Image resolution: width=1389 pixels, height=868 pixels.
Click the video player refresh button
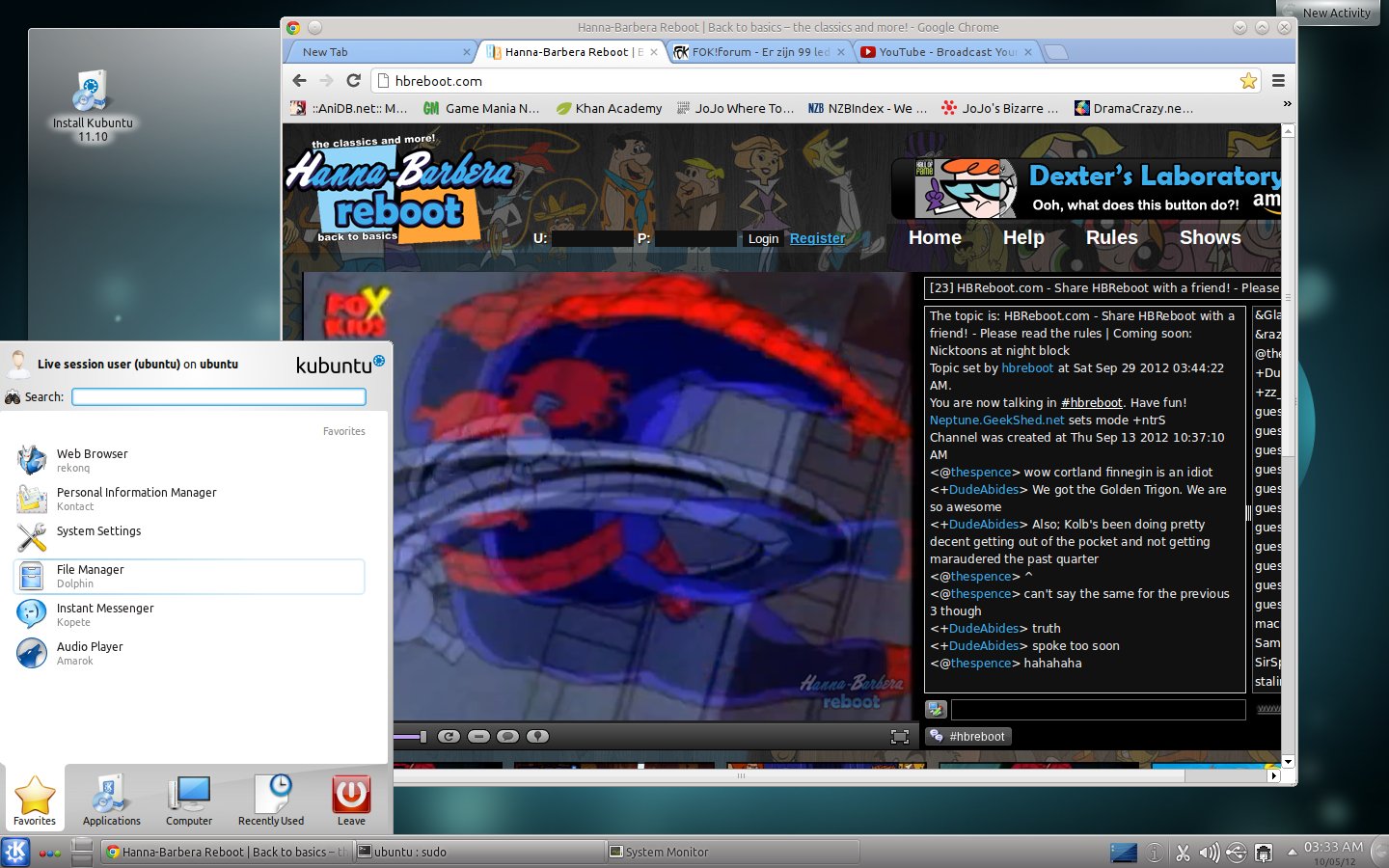449,737
